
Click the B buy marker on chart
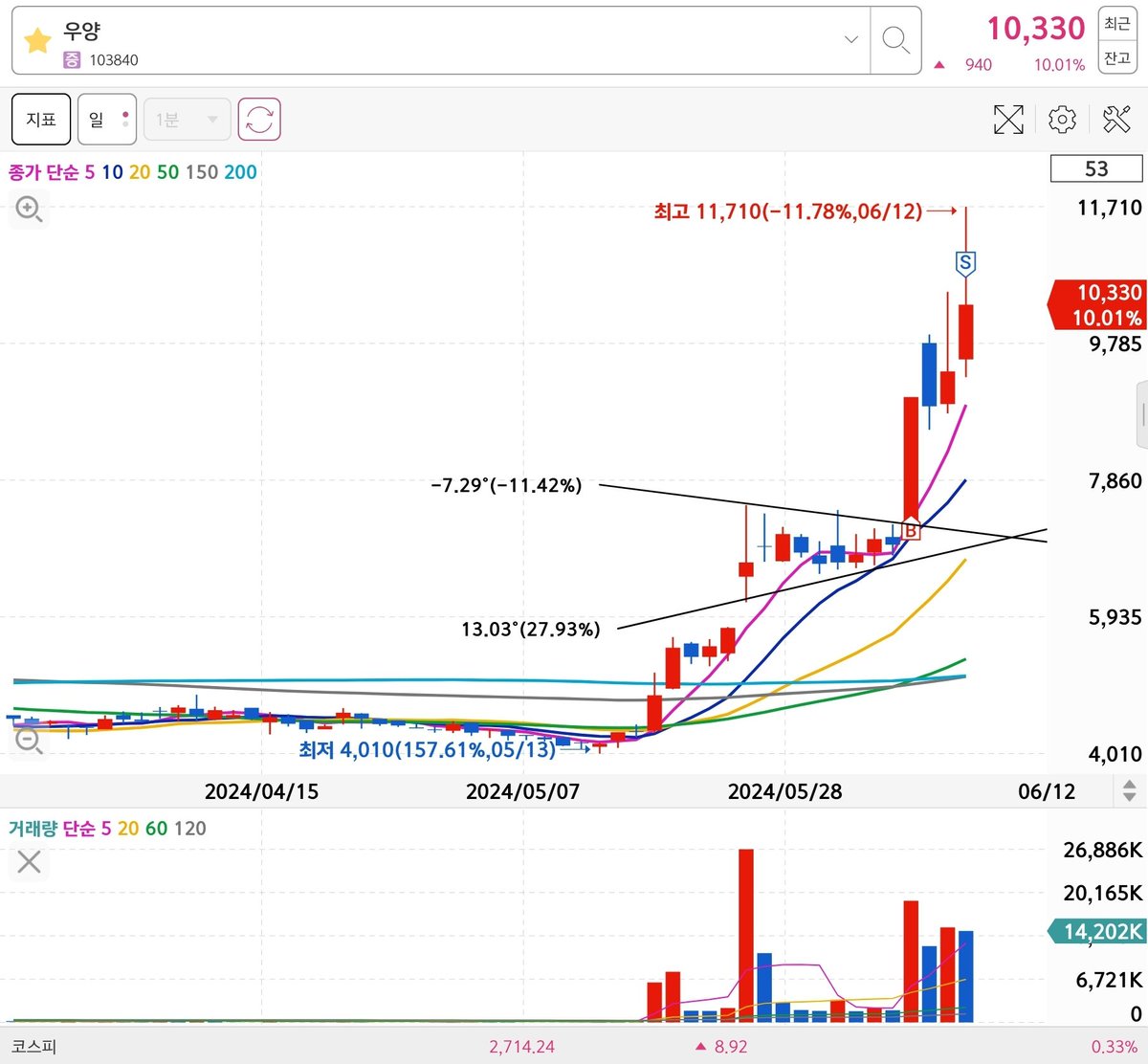(x=911, y=529)
